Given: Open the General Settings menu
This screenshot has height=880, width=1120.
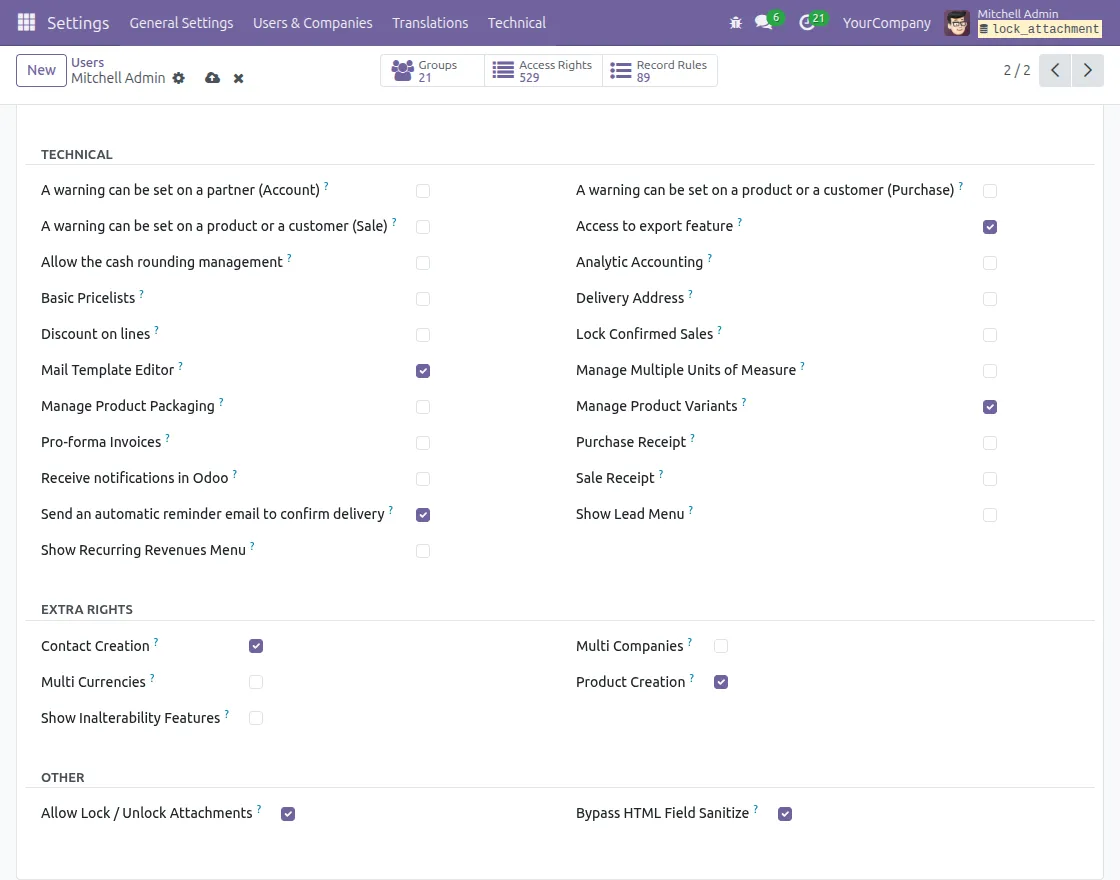Looking at the screenshot, I should tap(181, 23).
